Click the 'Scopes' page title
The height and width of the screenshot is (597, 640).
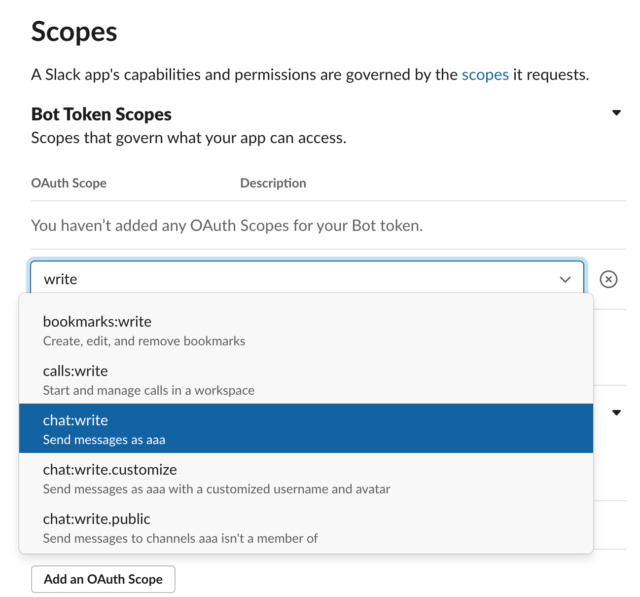74,31
